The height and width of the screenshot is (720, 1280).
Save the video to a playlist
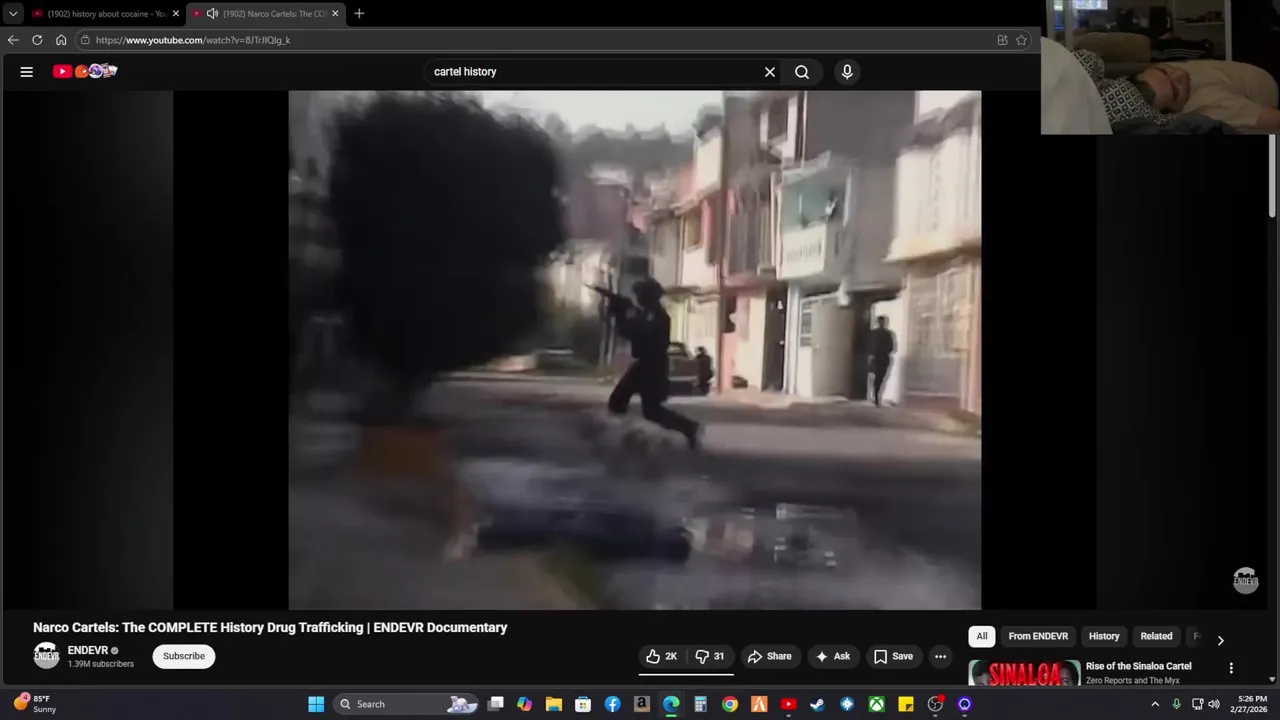[893, 656]
